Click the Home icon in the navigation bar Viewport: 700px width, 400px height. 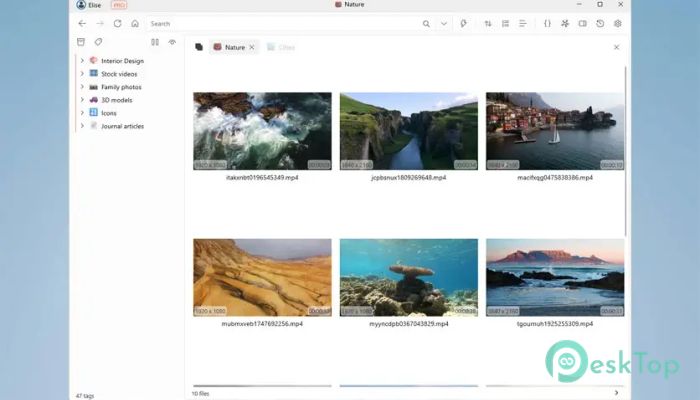[x=134, y=23]
